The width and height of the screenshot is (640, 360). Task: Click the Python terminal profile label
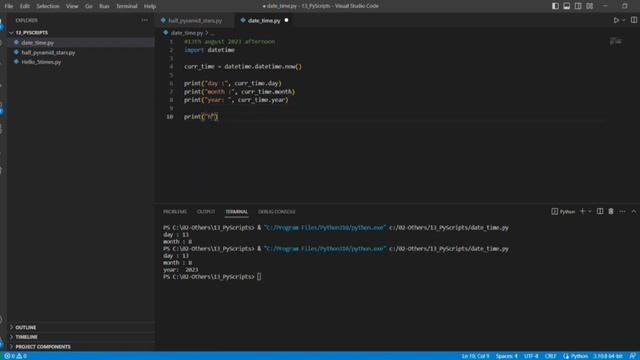[x=563, y=211]
